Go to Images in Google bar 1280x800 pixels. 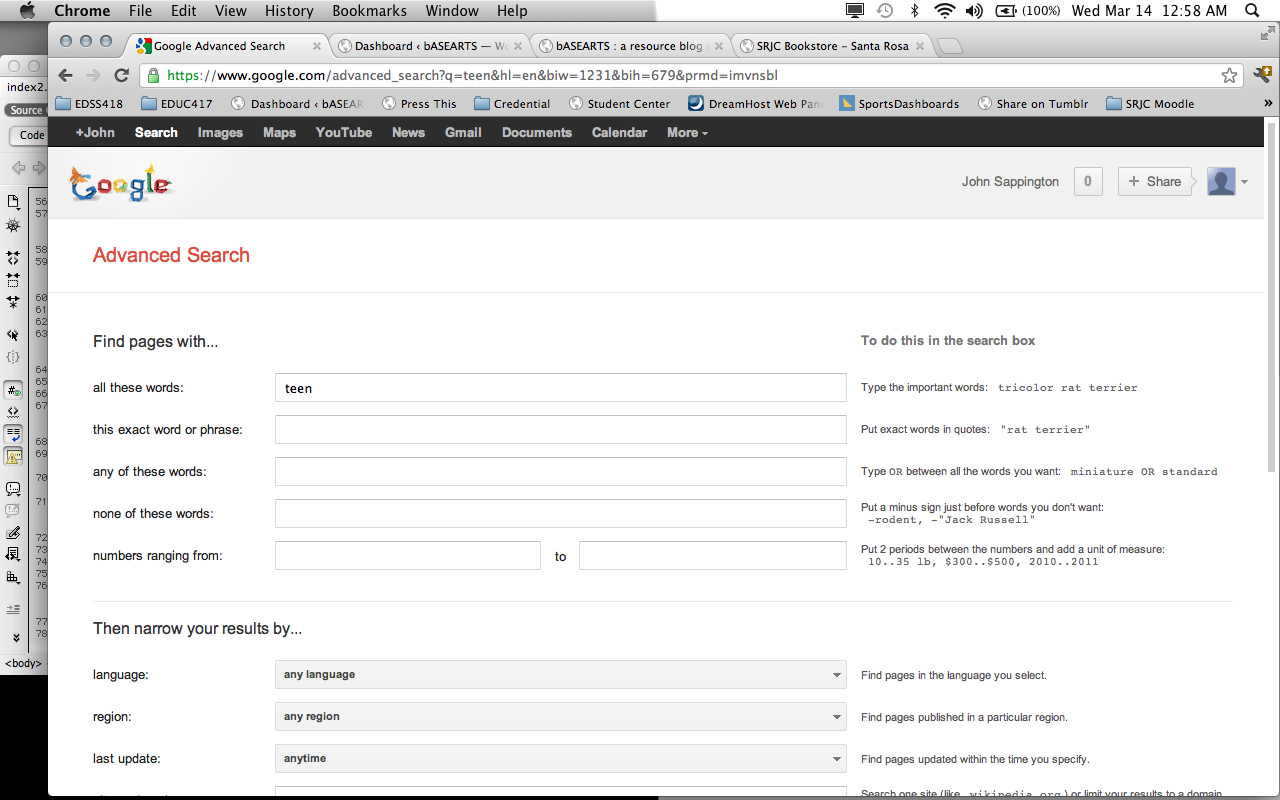click(x=220, y=132)
